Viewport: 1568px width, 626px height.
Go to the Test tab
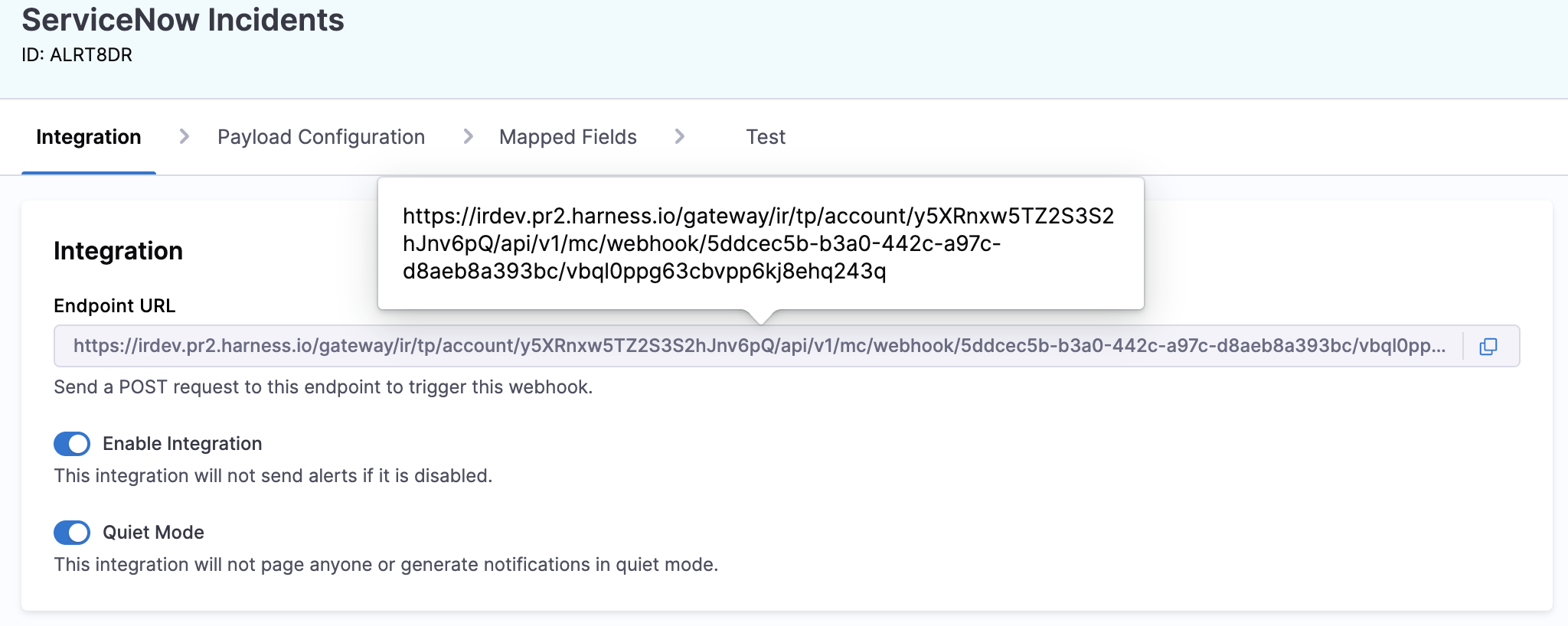[766, 137]
